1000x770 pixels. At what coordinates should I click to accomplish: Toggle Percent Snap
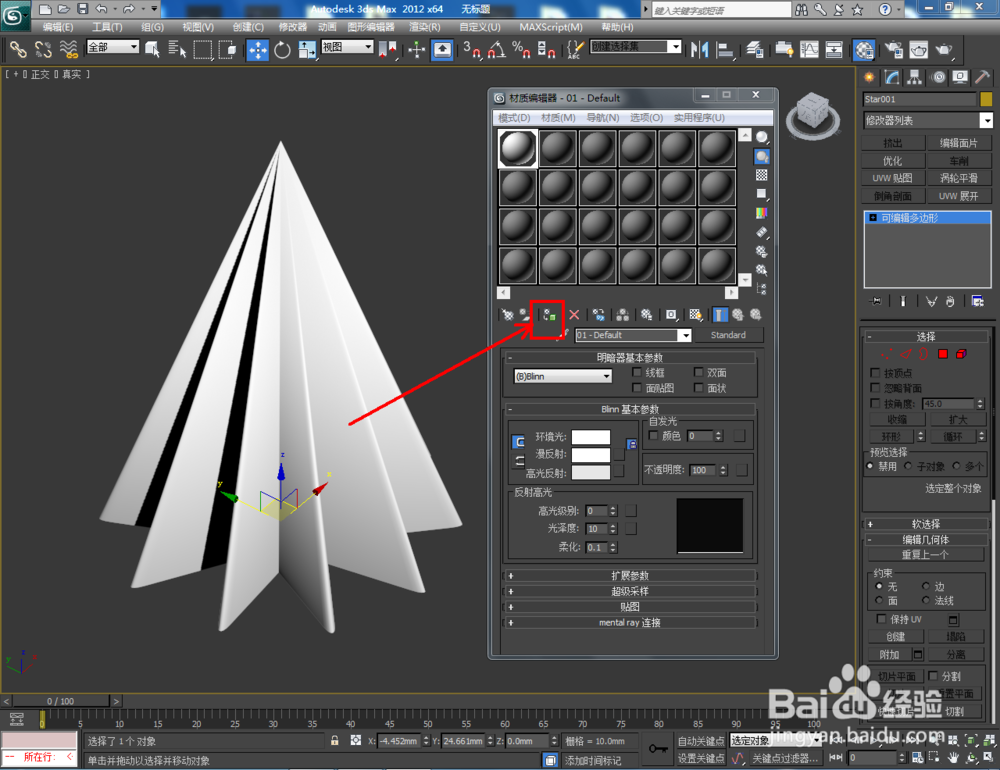click(x=521, y=50)
